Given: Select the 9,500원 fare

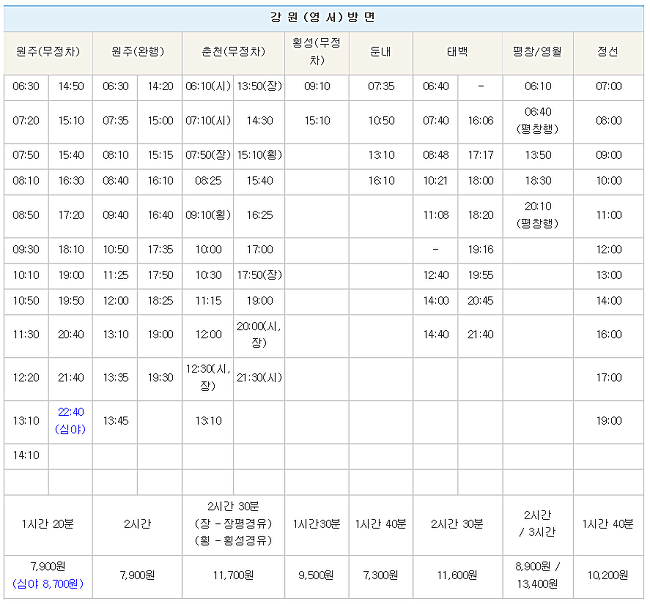Looking at the screenshot, I should click(316, 575).
